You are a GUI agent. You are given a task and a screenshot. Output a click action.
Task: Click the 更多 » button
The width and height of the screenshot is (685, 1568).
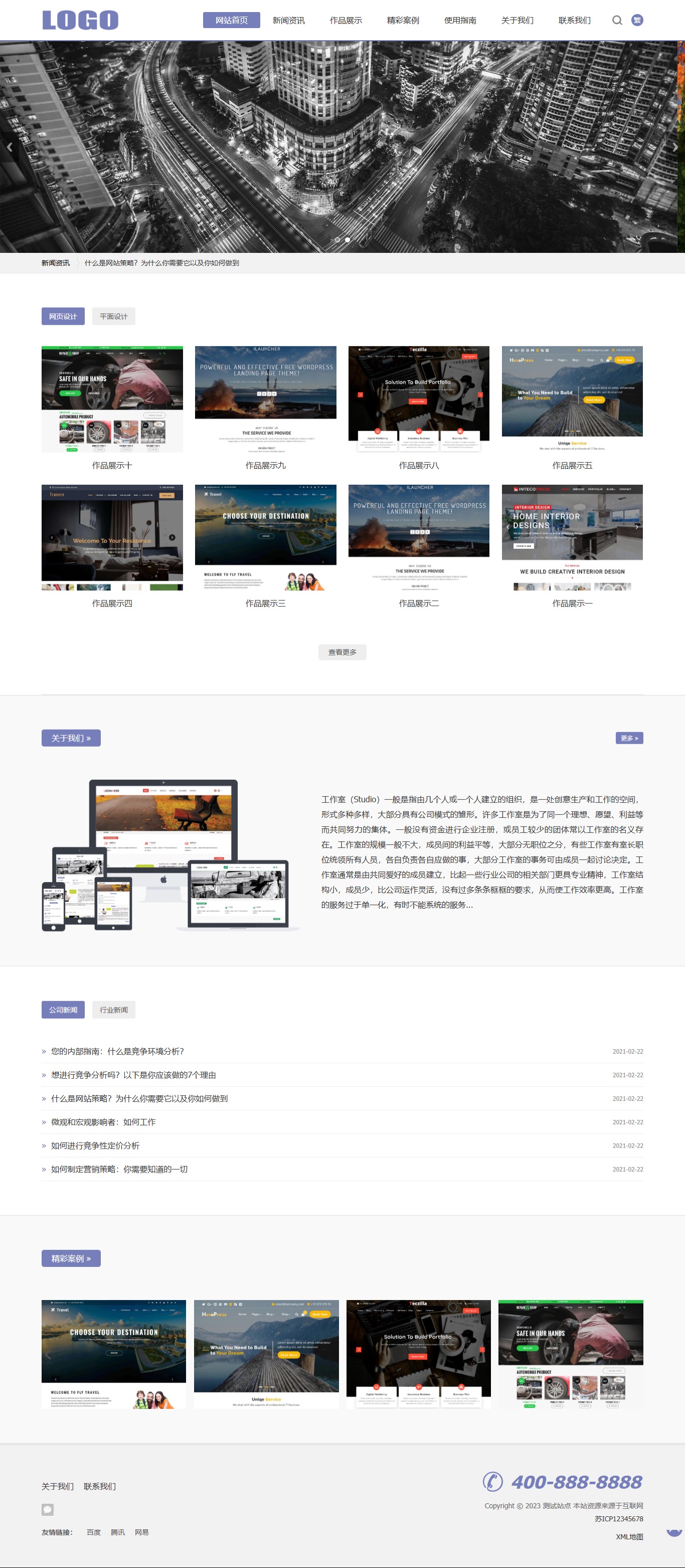click(629, 738)
